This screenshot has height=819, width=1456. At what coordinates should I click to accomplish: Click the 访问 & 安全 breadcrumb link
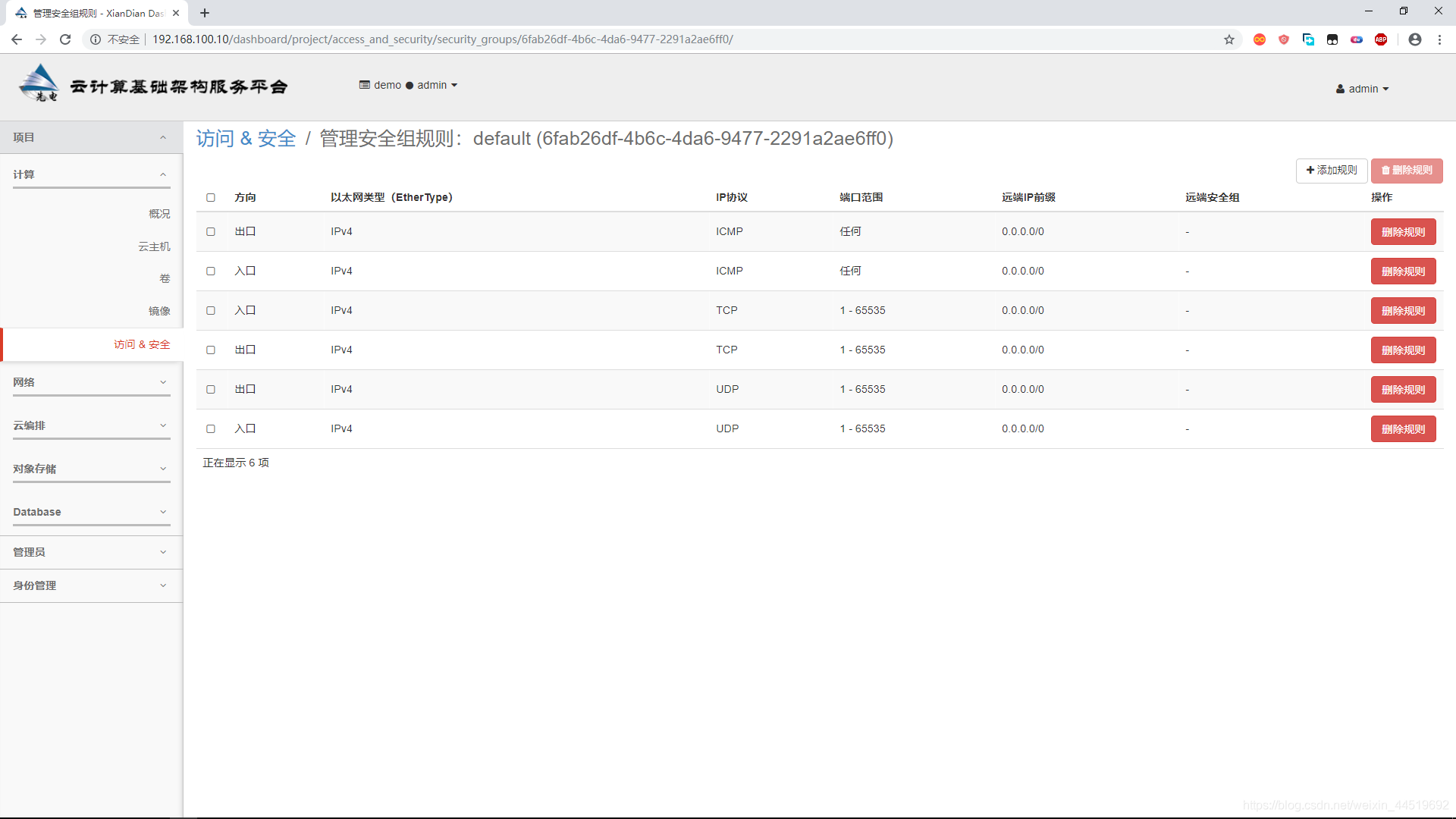pos(246,139)
